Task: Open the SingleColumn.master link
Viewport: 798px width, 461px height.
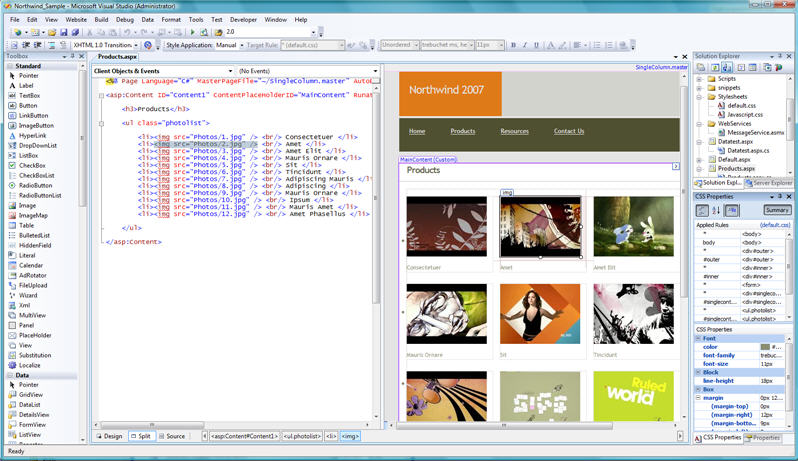Action: 661,67
